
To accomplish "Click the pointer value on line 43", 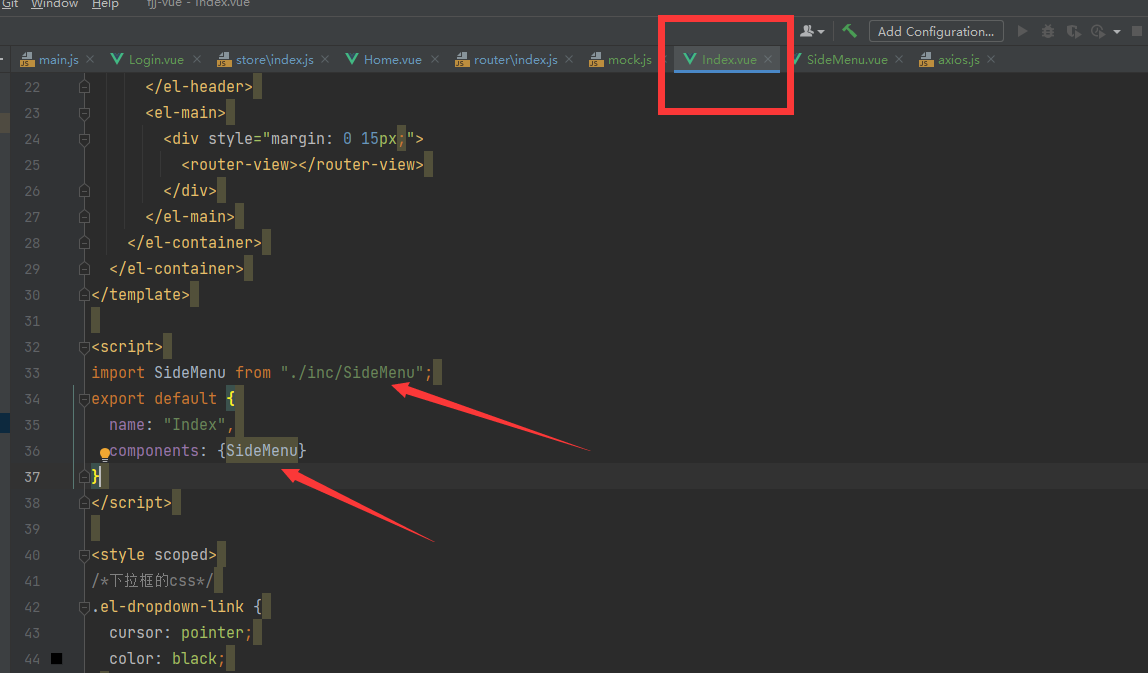I will tap(212, 633).
